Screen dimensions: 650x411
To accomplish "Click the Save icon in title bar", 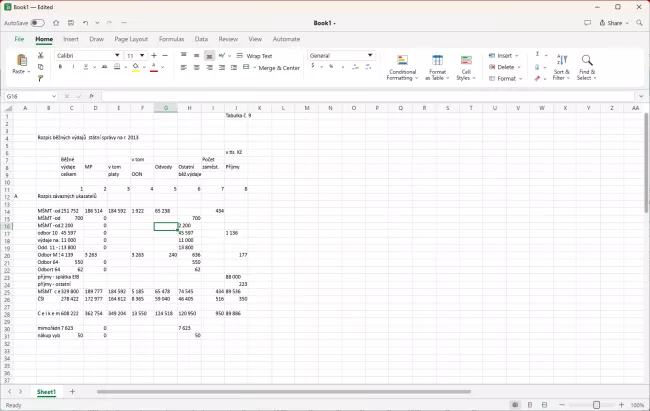I will click(x=71, y=23).
